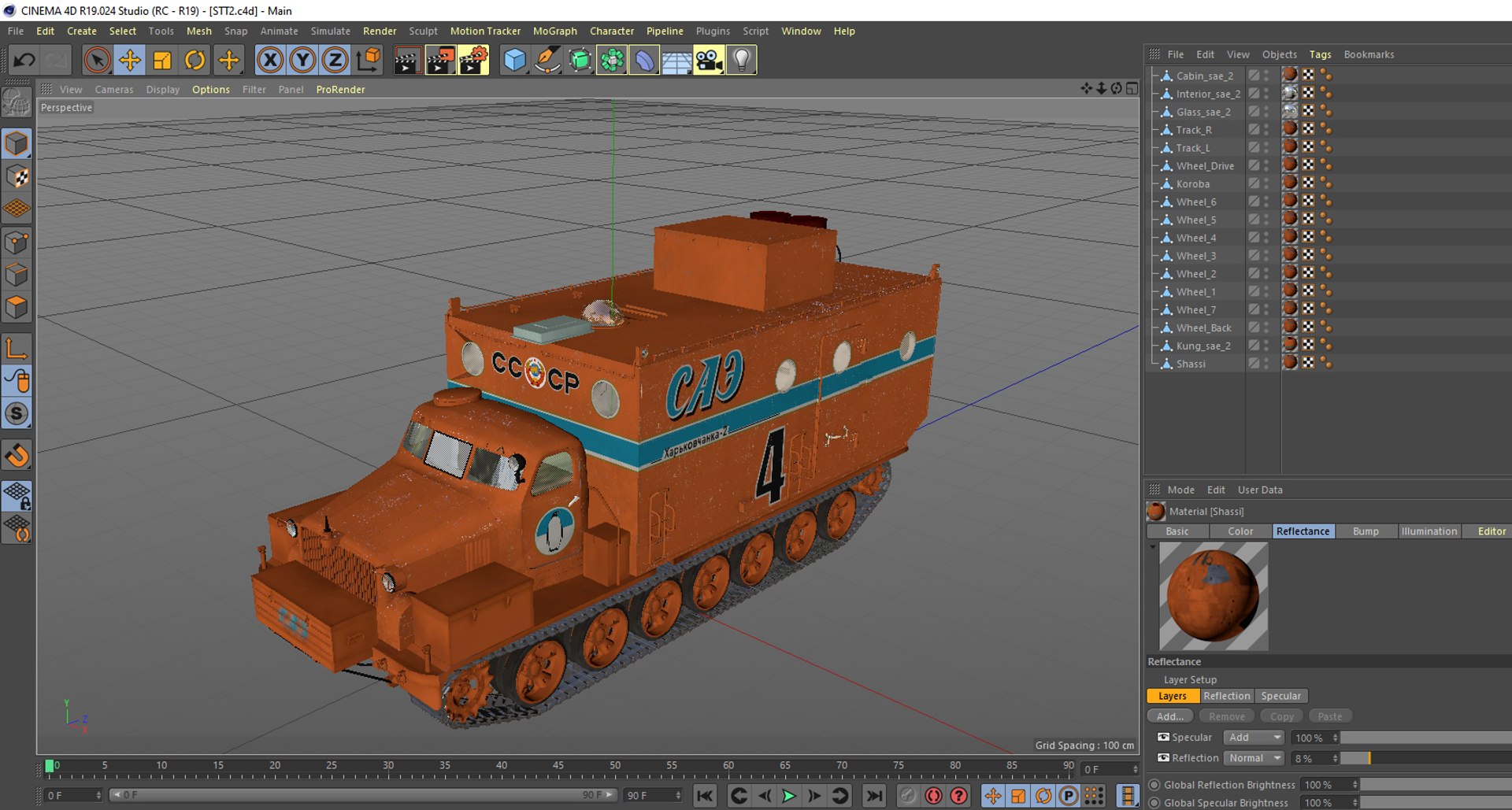1512x810 pixels.
Task: Open the Edit Render Settings icon
Action: coord(473,61)
